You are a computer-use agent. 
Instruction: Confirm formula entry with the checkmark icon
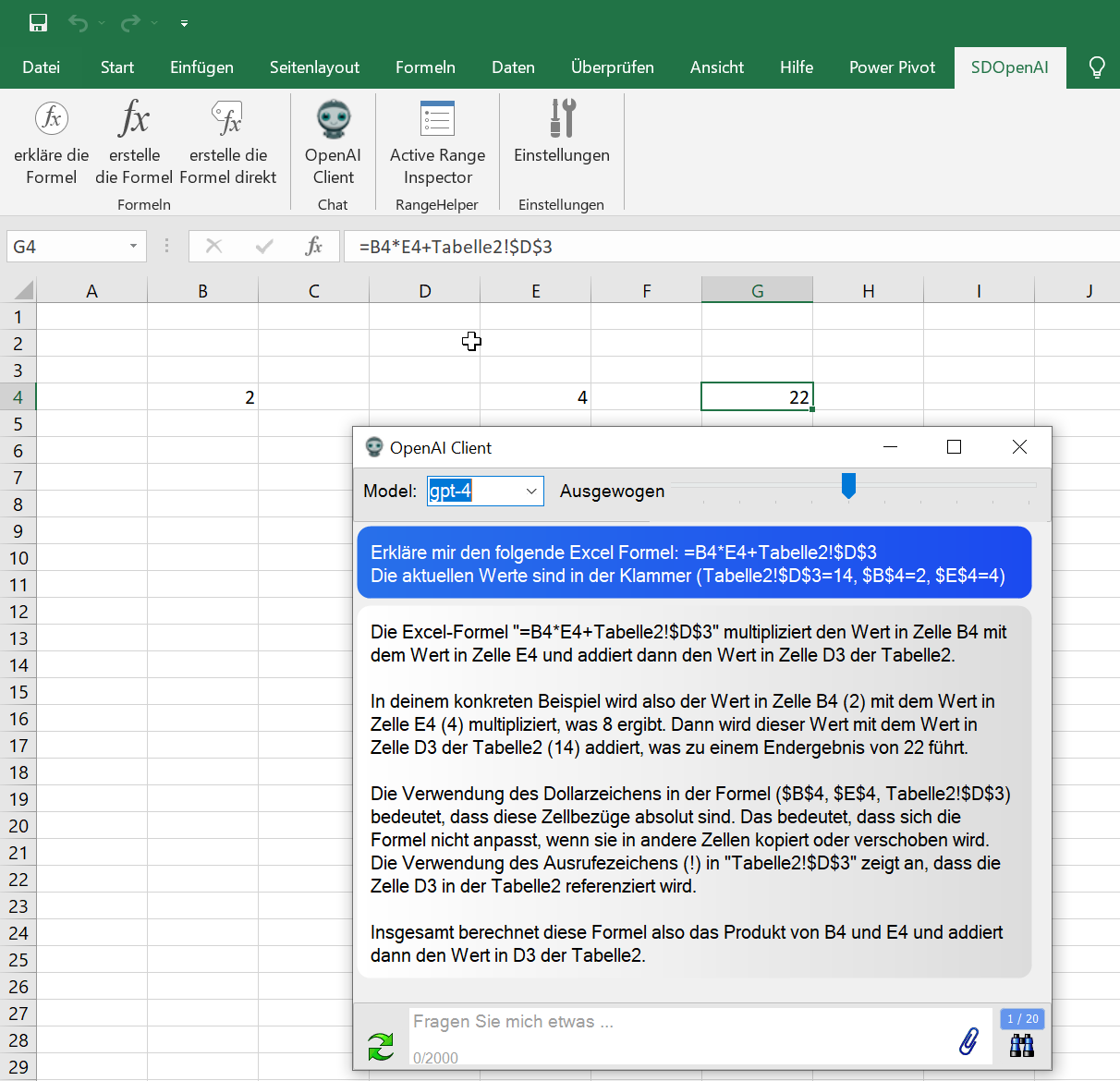264,246
